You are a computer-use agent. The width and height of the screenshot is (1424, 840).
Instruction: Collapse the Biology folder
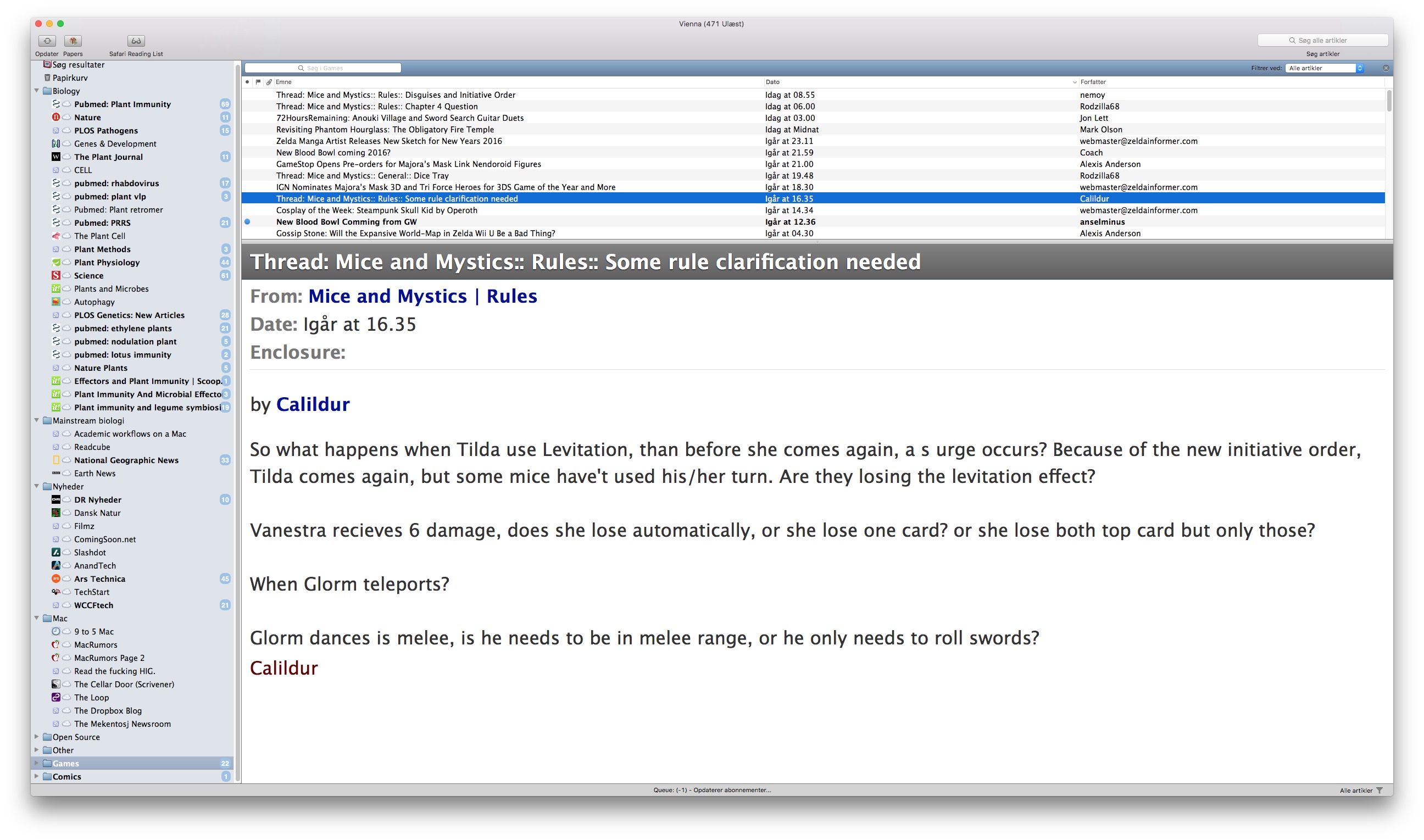[x=37, y=91]
